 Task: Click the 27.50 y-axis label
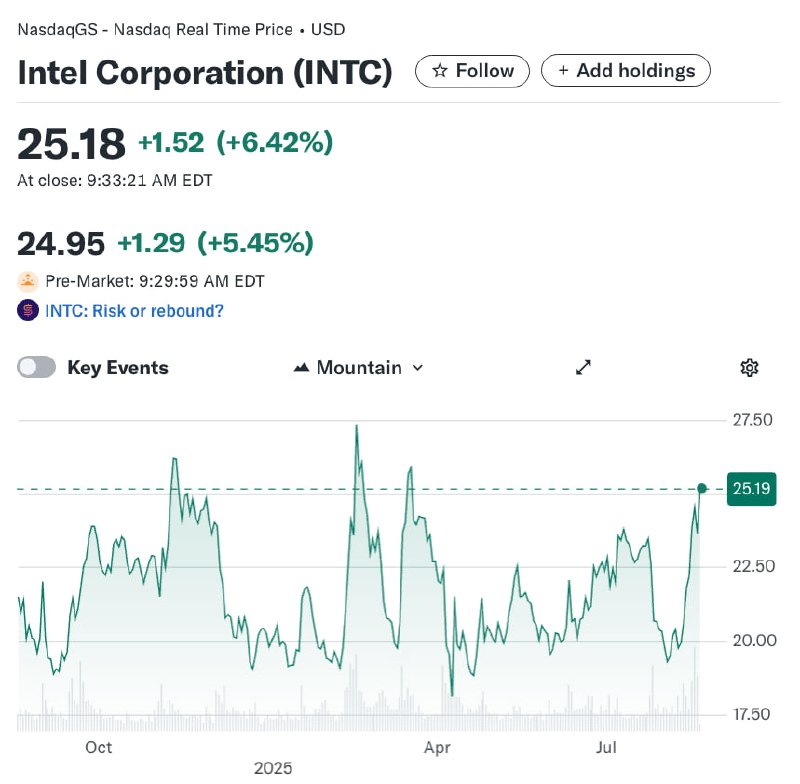pyautogui.click(x=753, y=420)
